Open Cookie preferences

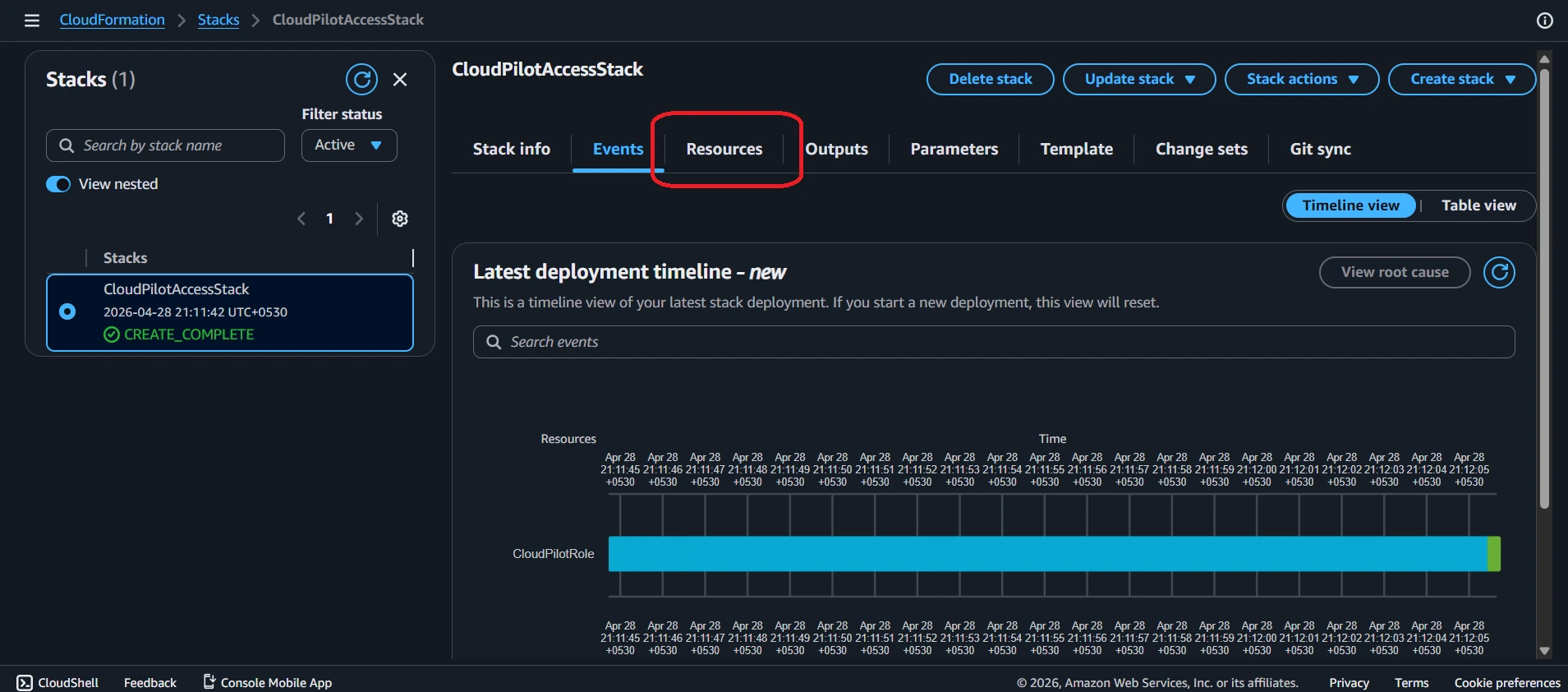point(1507,682)
